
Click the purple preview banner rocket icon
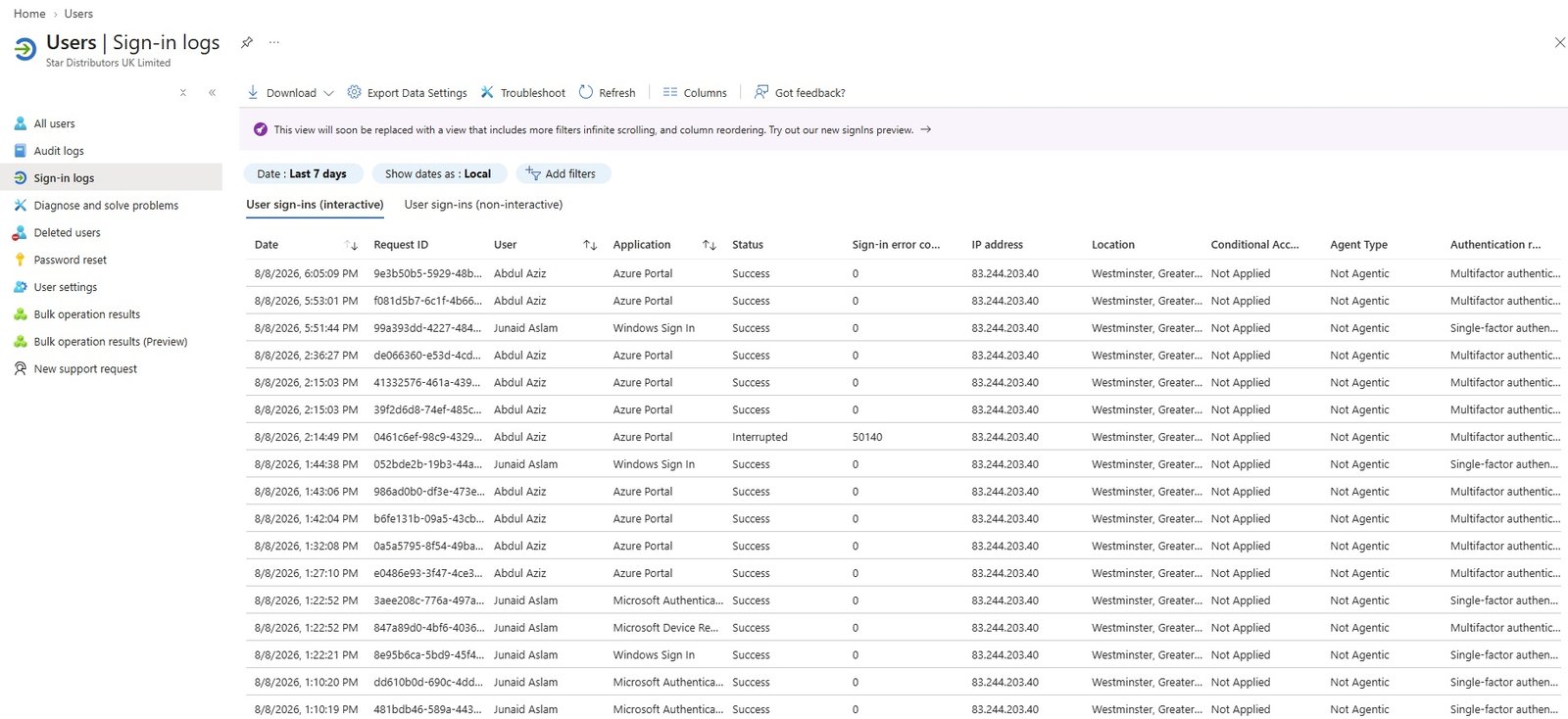261,129
